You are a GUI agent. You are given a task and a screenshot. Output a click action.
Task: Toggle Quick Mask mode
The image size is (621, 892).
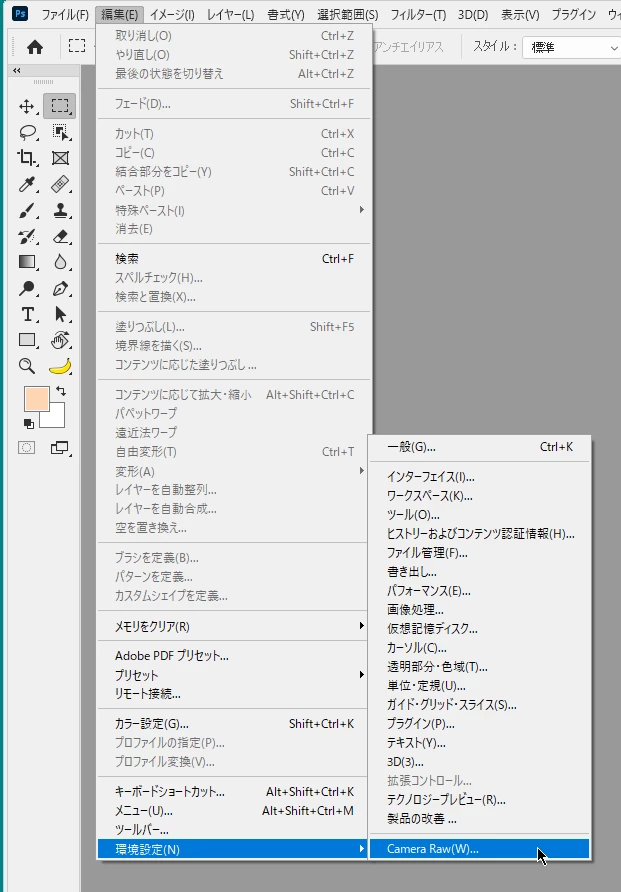(x=27, y=448)
